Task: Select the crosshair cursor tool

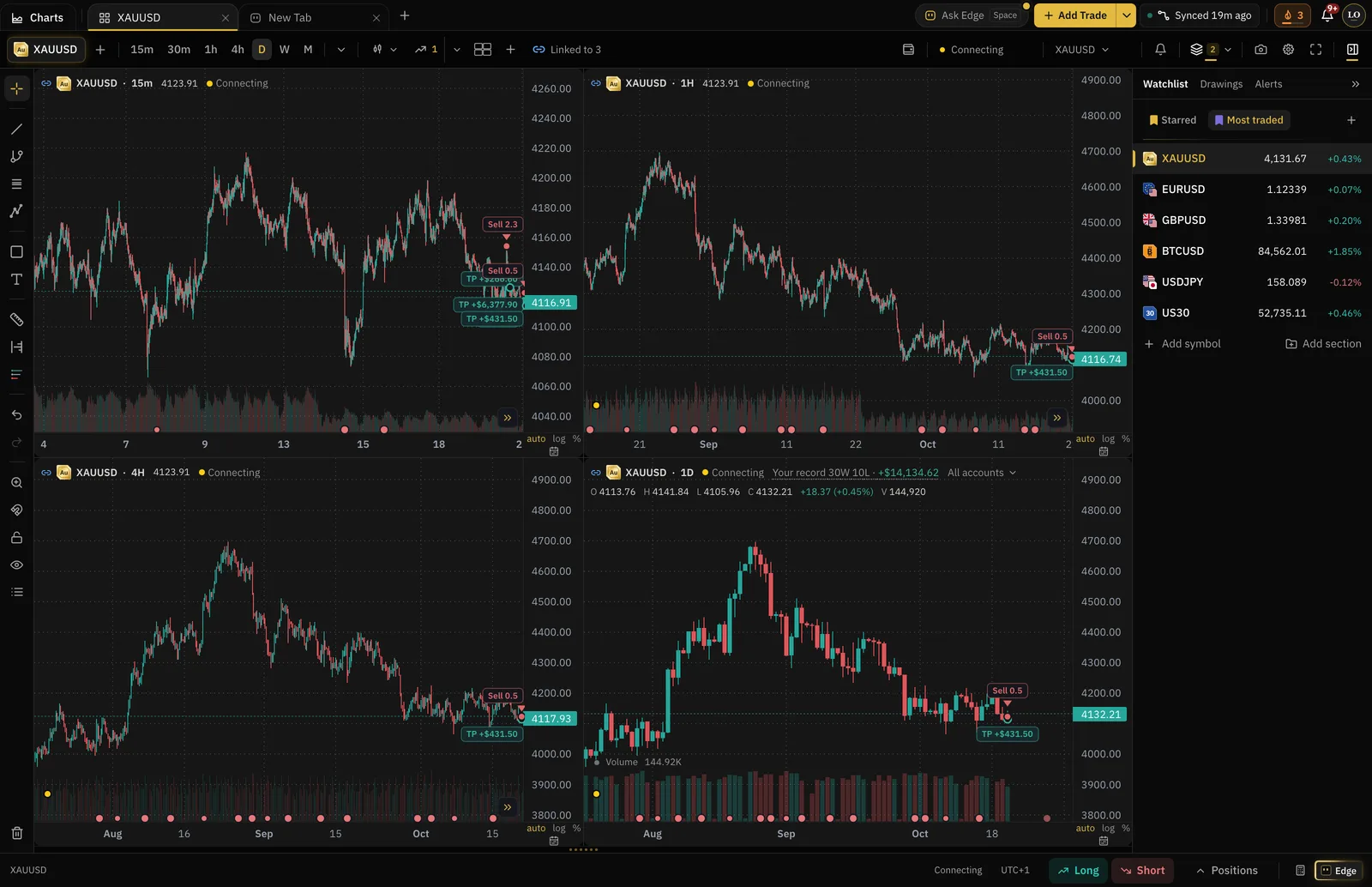Action: pyautogui.click(x=16, y=88)
